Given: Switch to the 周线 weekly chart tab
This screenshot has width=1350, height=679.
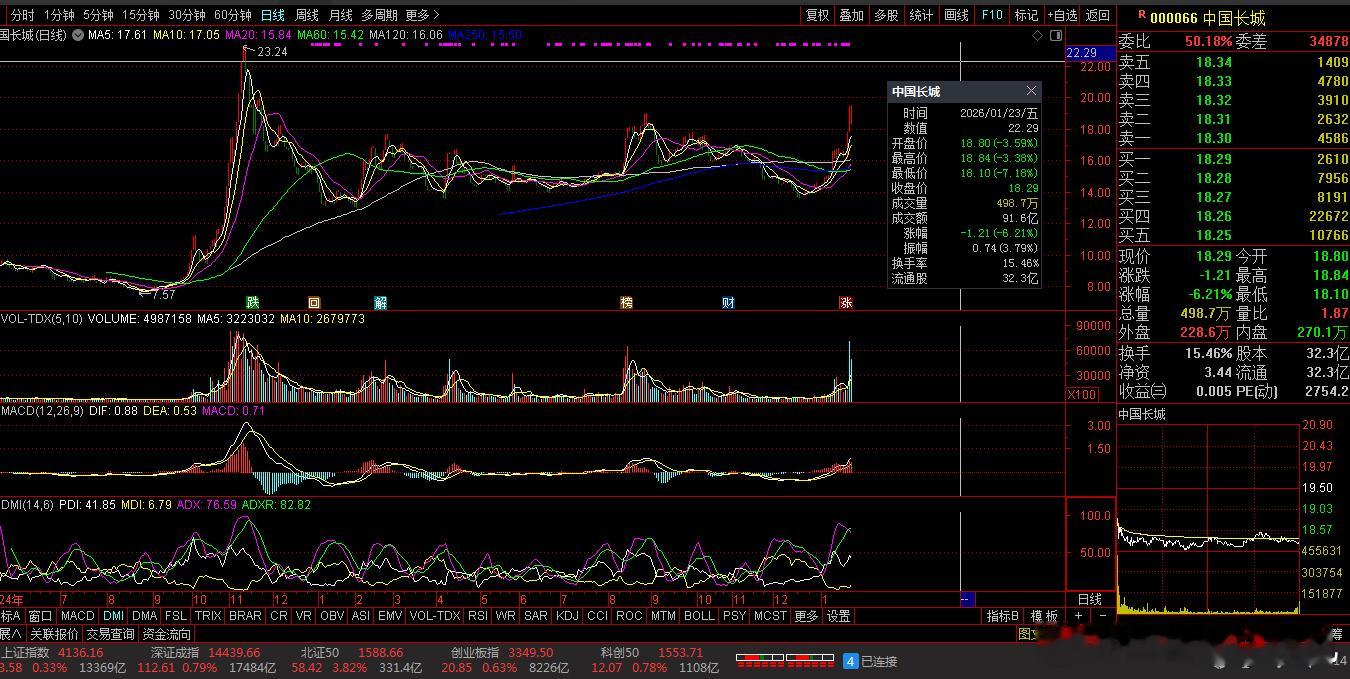Looking at the screenshot, I should [306, 15].
